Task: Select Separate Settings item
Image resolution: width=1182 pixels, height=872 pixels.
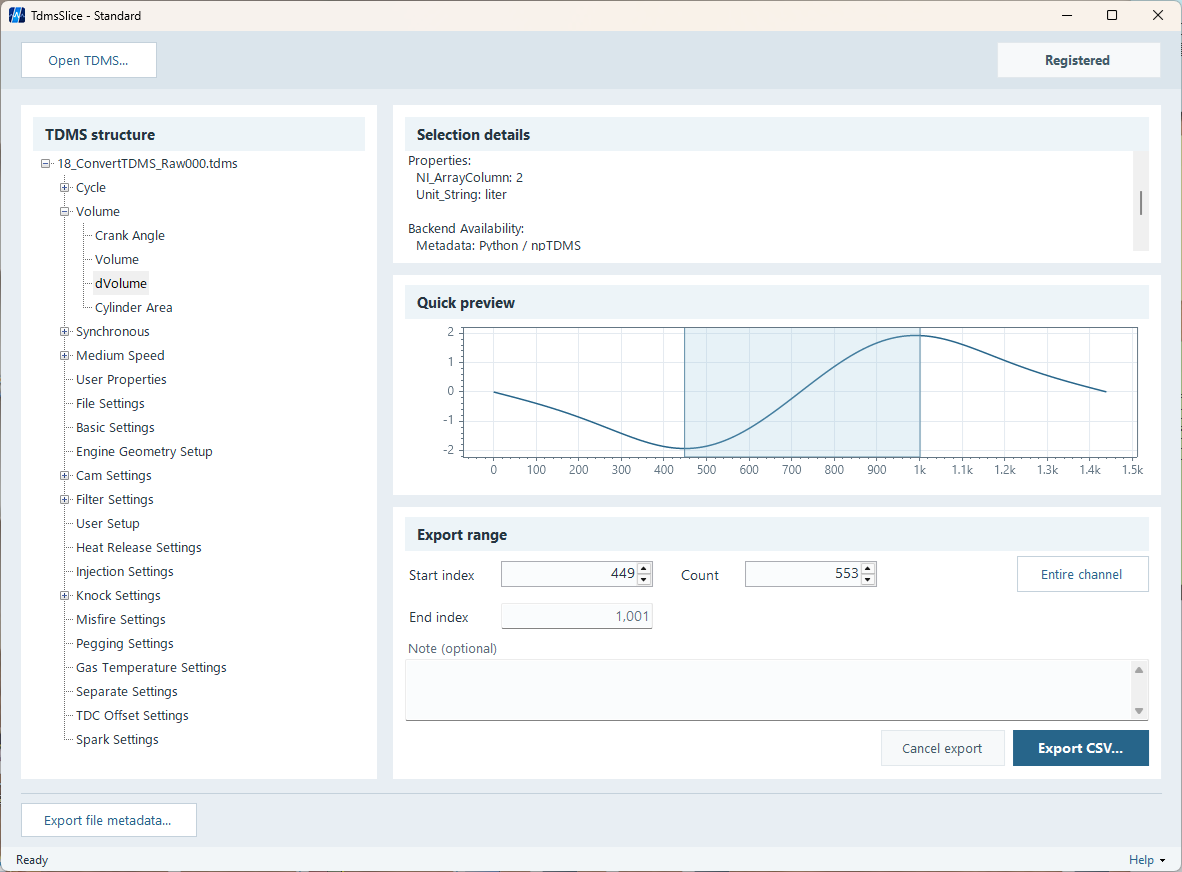Action: pyautogui.click(x=127, y=692)
